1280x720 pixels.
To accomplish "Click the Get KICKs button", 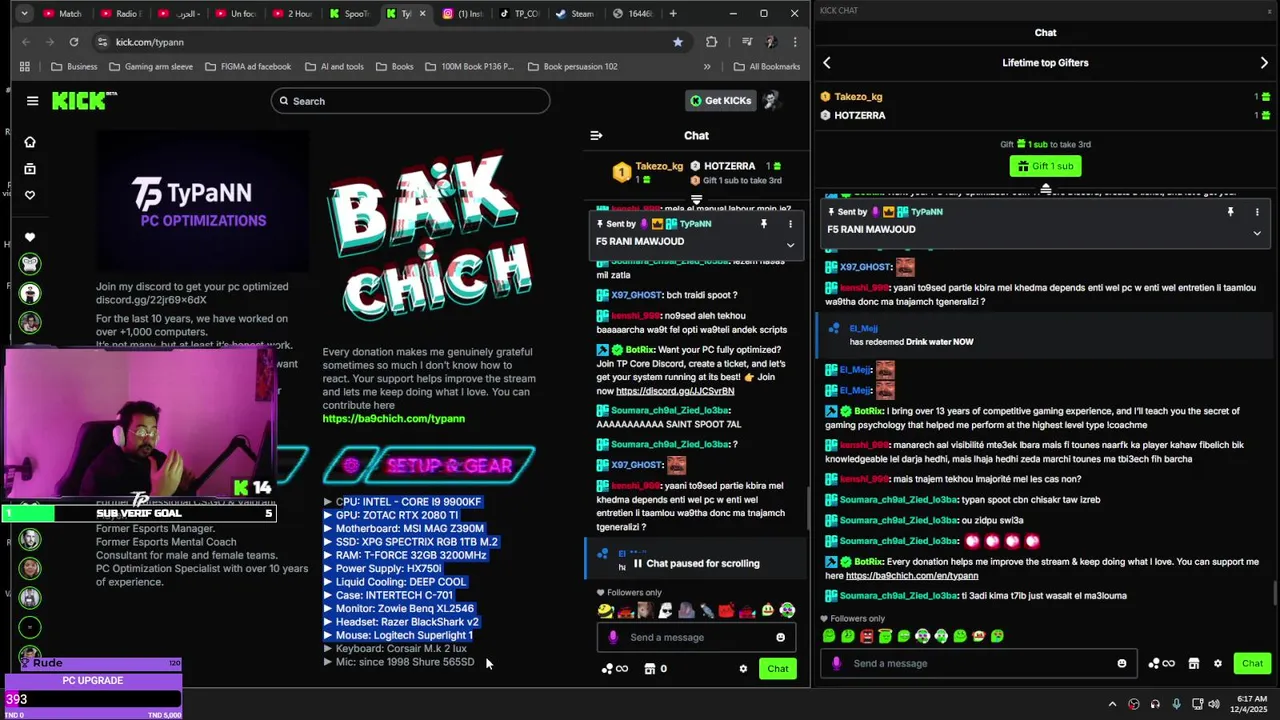I will pyautogui.click(x=720, y=100).
